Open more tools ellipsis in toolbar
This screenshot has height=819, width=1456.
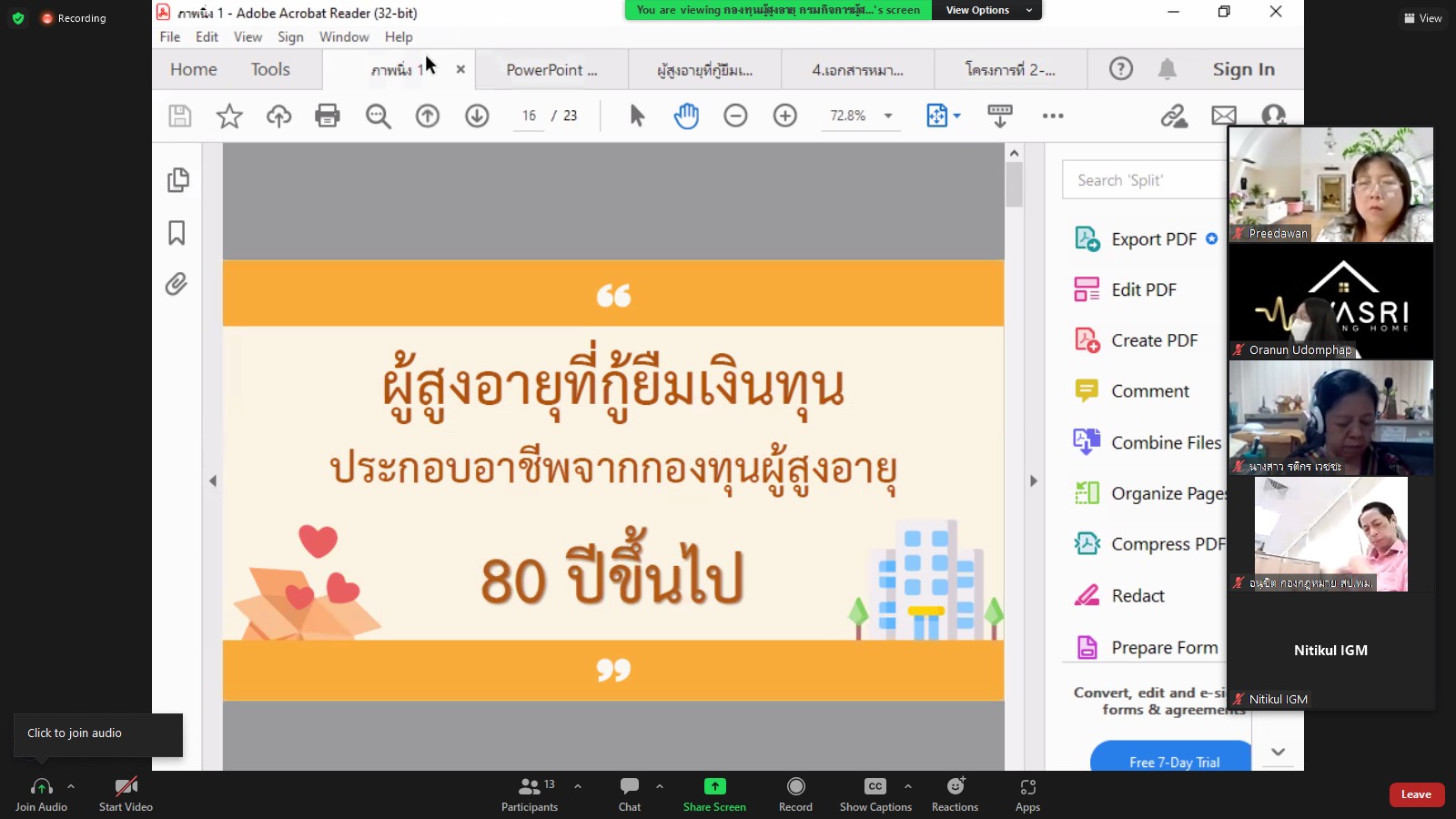(1053, 116)
